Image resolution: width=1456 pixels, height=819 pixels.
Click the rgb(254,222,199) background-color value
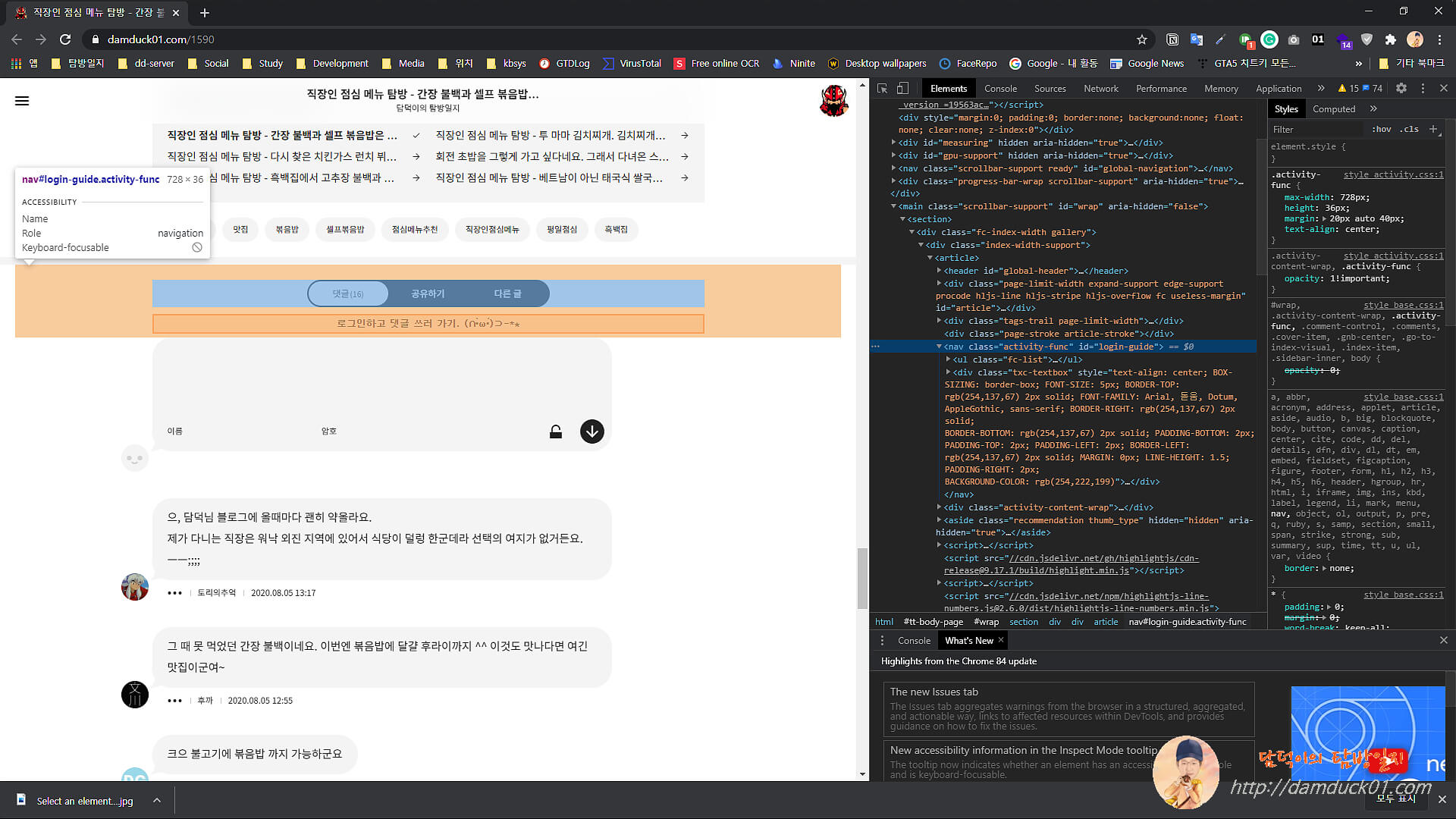tap(1074, 482)
